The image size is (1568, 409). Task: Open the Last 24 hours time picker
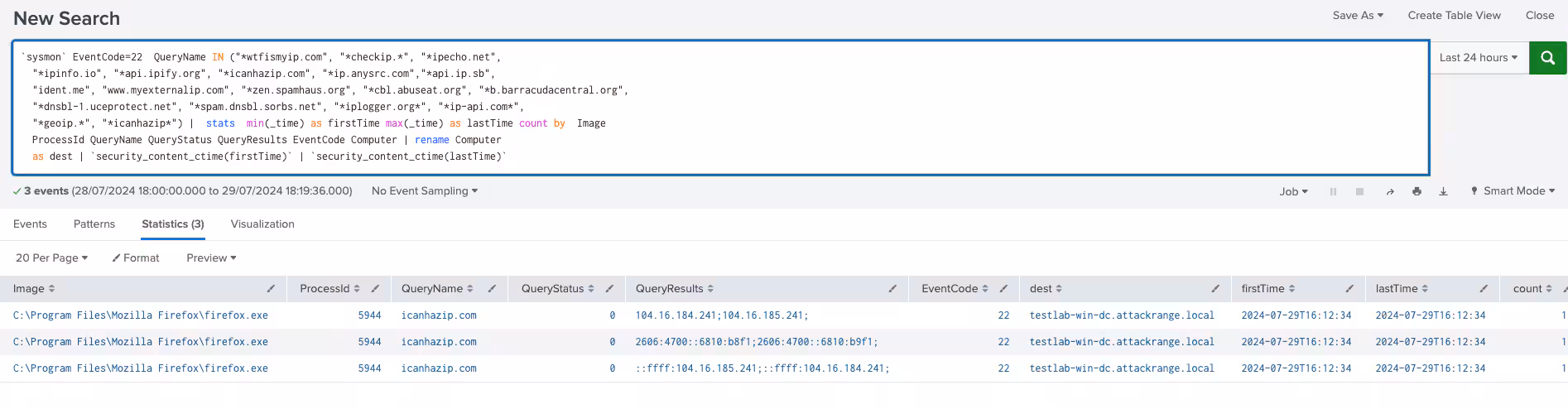coord(1478,58)
